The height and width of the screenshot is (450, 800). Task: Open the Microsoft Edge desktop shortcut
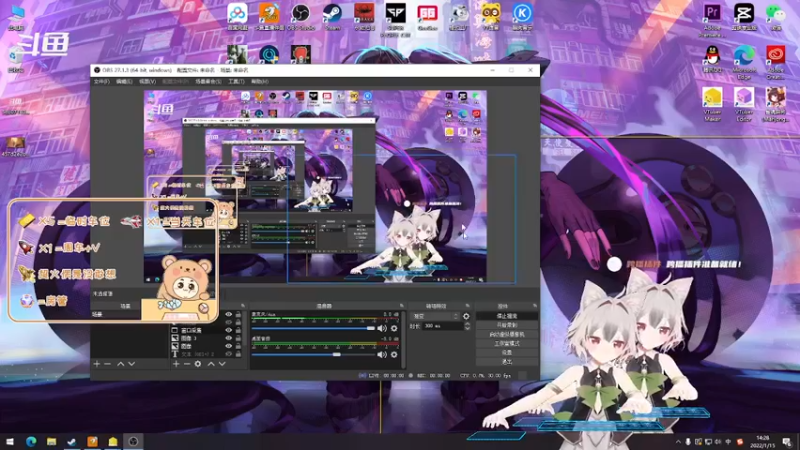pyautogui.click(x=744, y=62)
